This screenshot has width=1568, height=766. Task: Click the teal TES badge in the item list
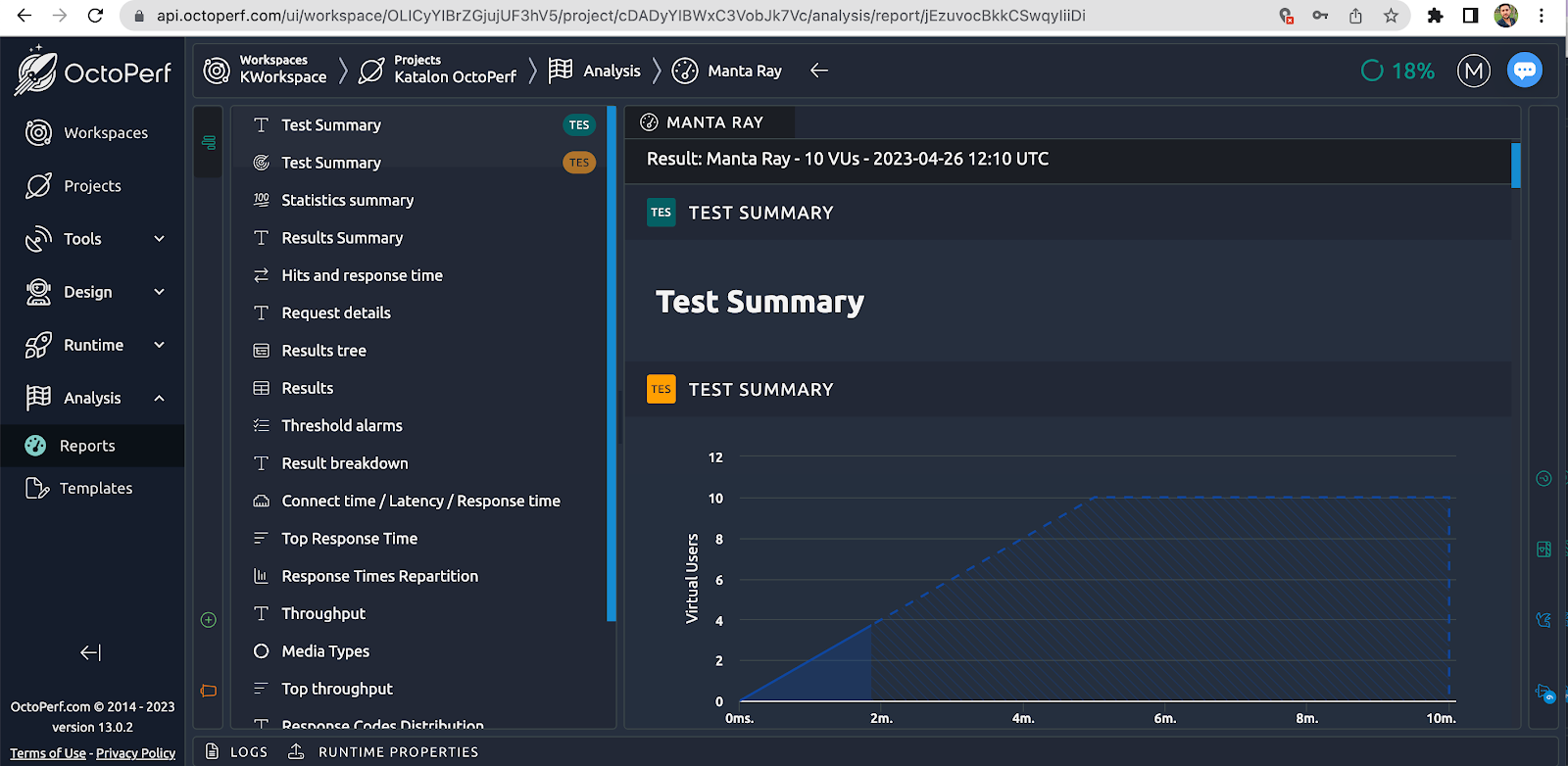click(x=579, y=125)
